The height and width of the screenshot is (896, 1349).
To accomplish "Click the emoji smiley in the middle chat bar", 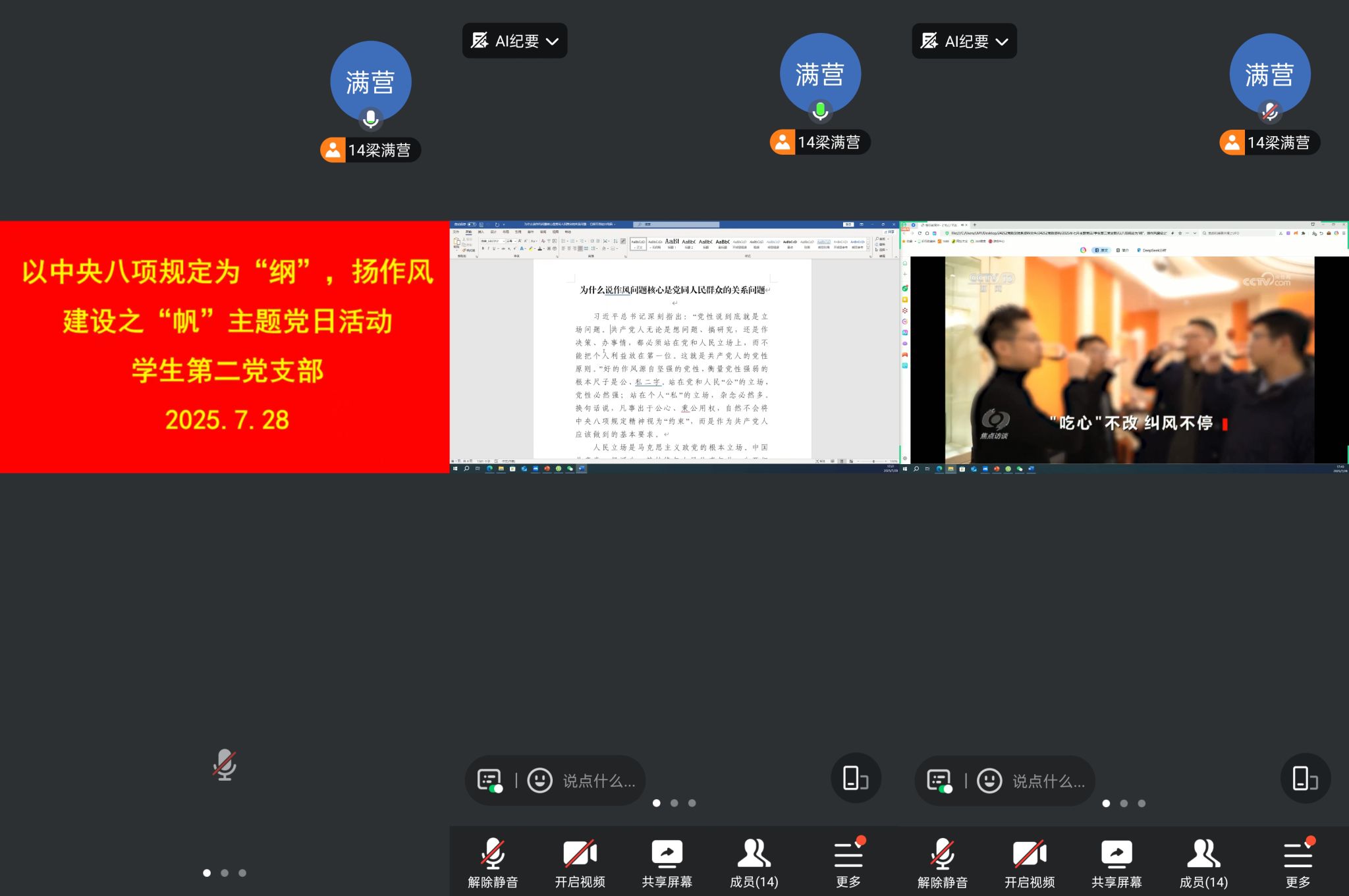I will 540,781.
